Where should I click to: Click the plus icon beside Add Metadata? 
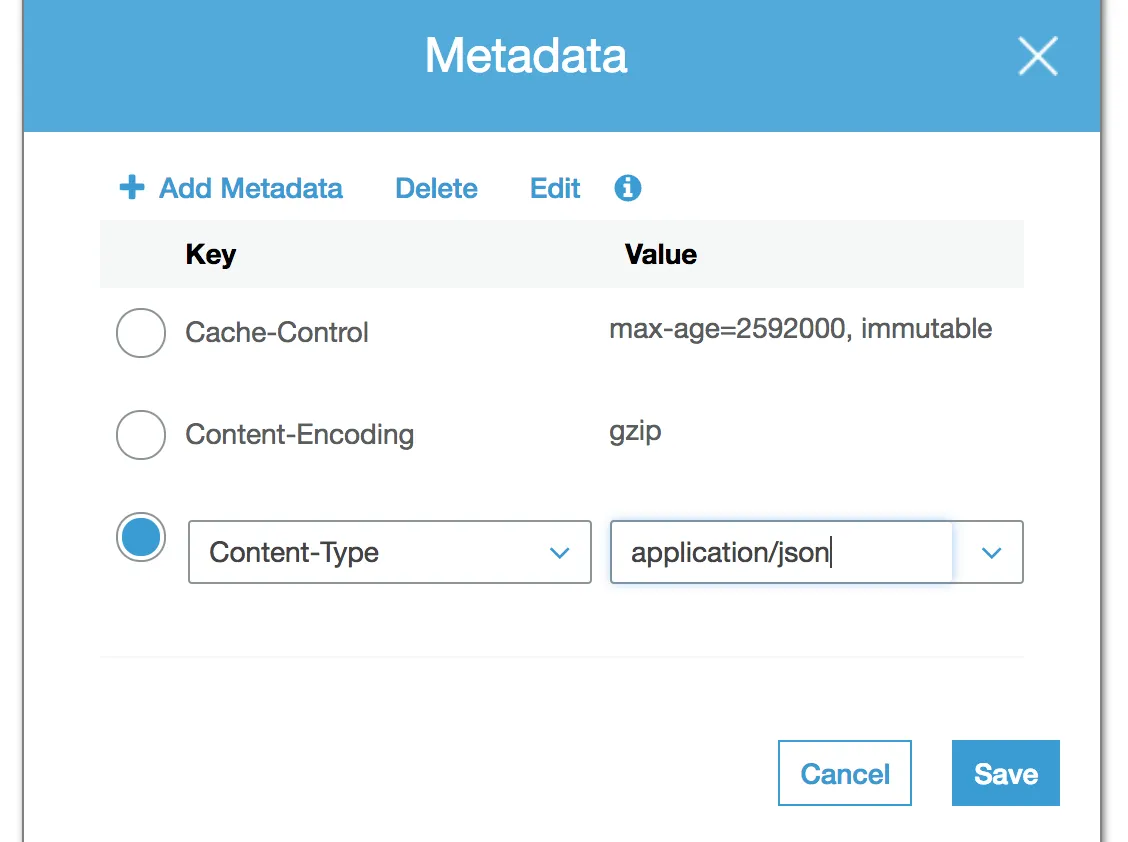[132, 188]
